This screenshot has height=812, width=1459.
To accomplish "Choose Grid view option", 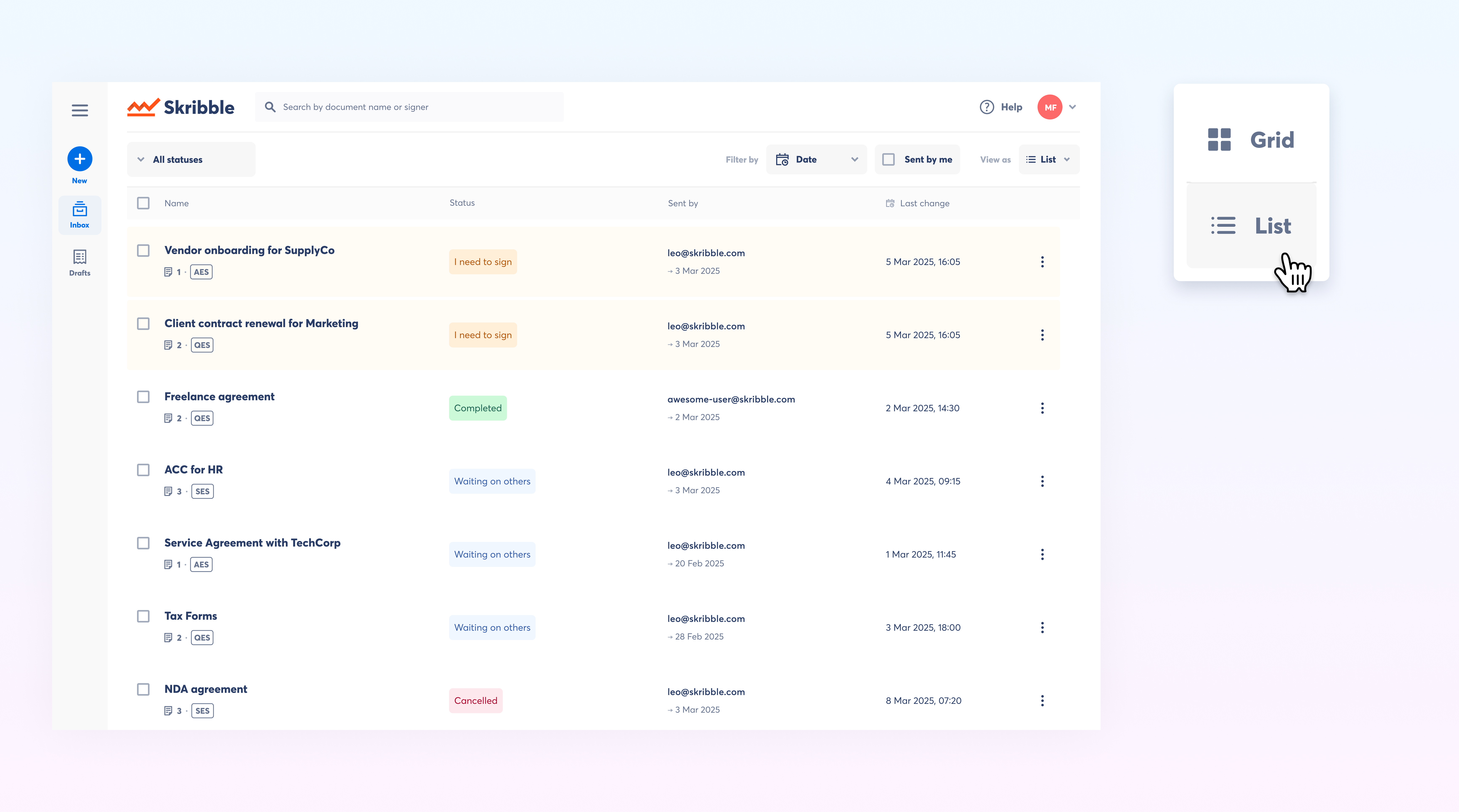I will coord(1251,140).
